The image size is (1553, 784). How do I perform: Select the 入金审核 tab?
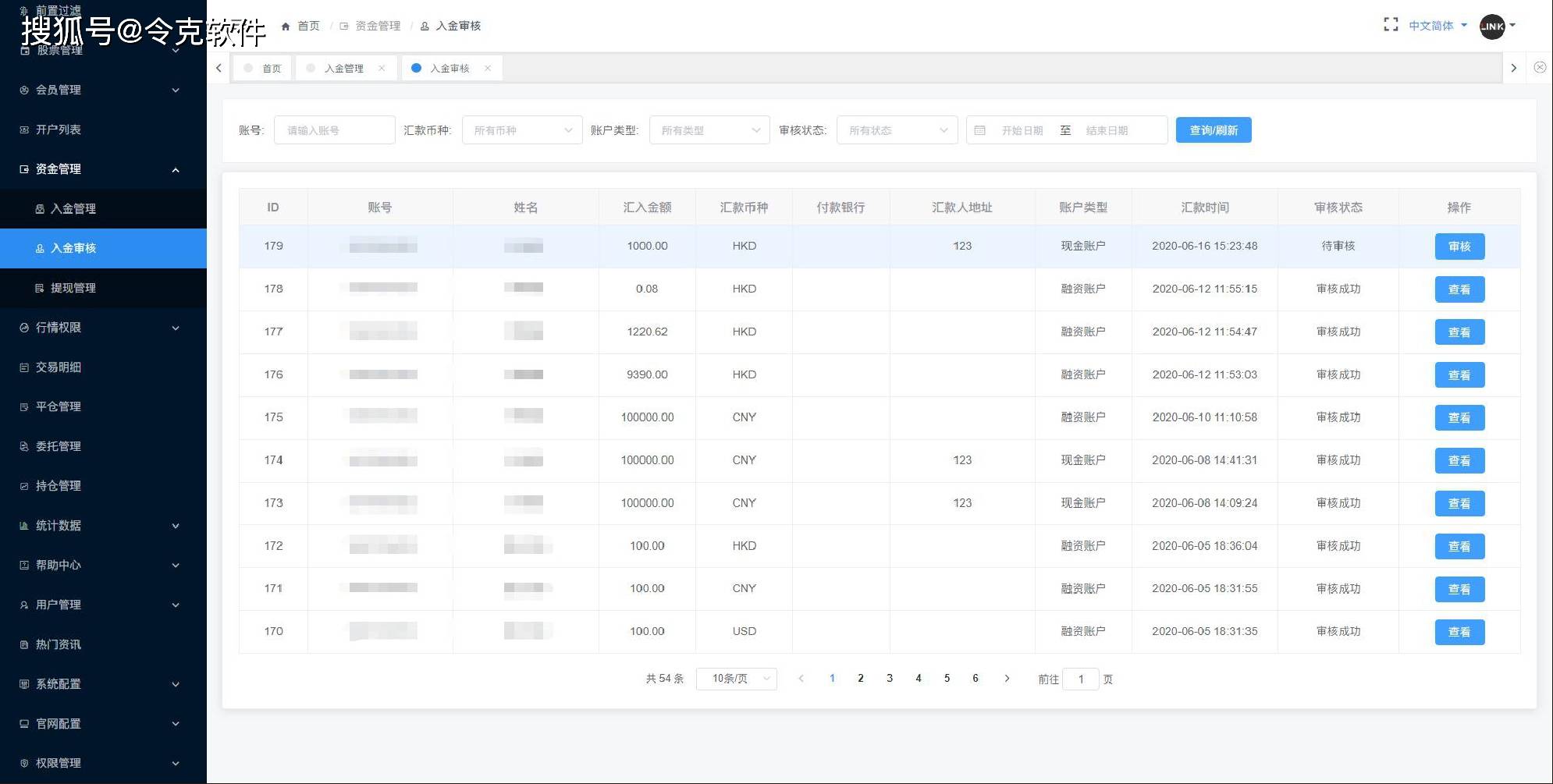click(450, 68)
